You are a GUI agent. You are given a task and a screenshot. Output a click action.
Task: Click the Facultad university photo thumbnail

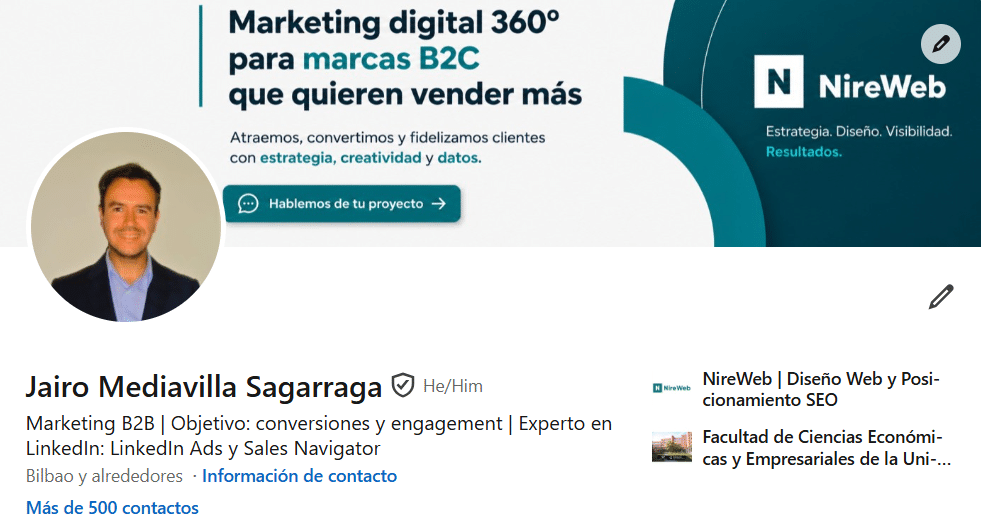tap(671, 446)
